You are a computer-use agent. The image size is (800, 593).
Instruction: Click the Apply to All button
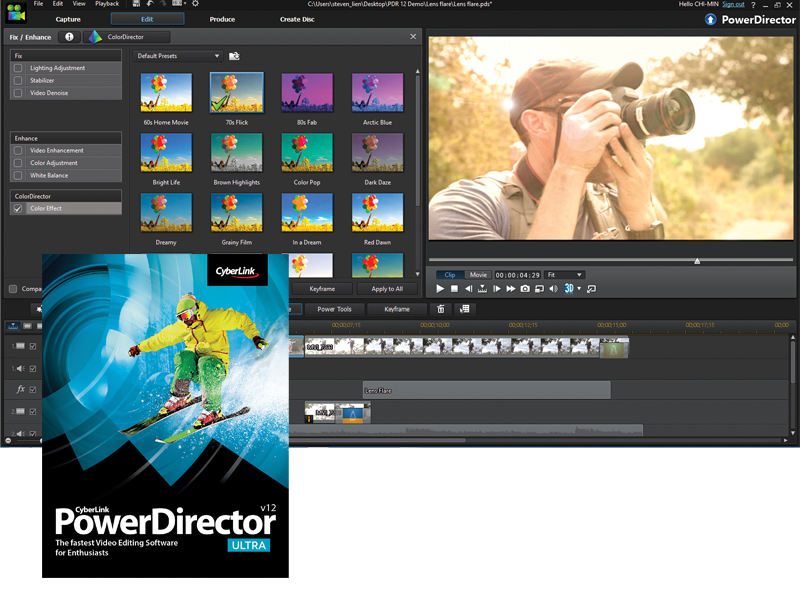click(x=386, y=287)
